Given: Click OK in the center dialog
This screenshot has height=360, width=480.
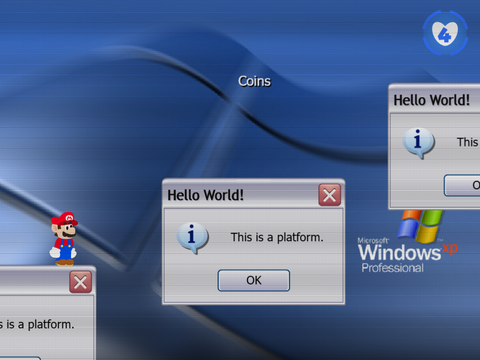Looking at the screenshot, I should pos(254,280).
